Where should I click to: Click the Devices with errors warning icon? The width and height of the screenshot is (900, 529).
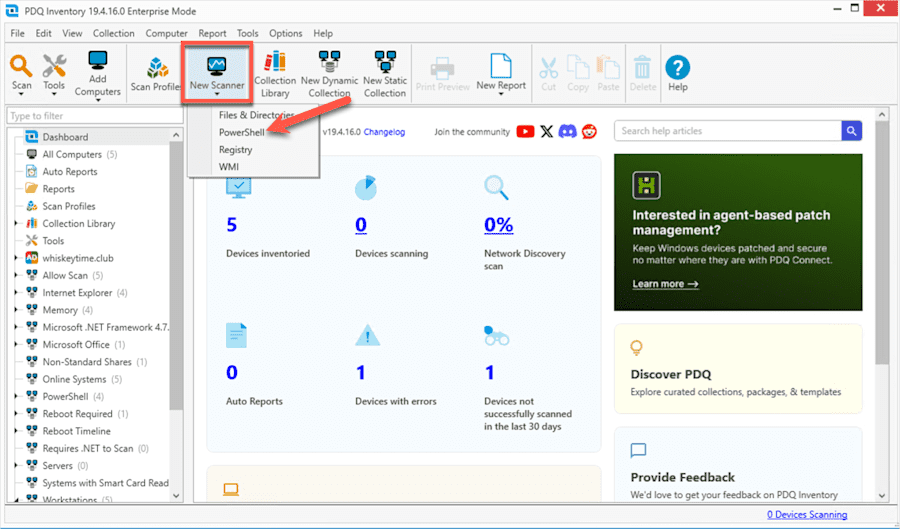click(367, 335)
